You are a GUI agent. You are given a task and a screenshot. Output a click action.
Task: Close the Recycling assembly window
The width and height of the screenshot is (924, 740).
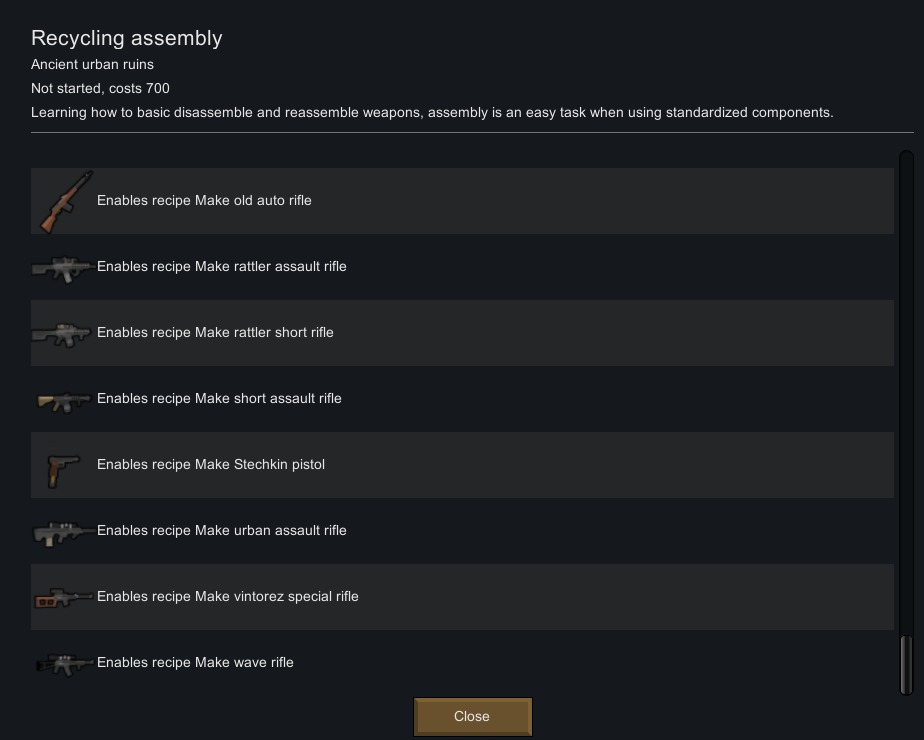click(x=473, y=716)
